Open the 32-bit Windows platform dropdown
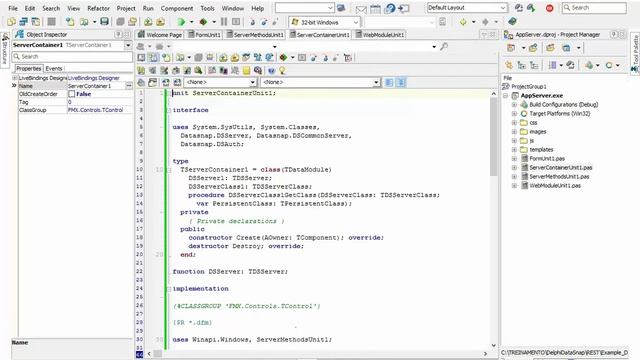 point(356,22)
